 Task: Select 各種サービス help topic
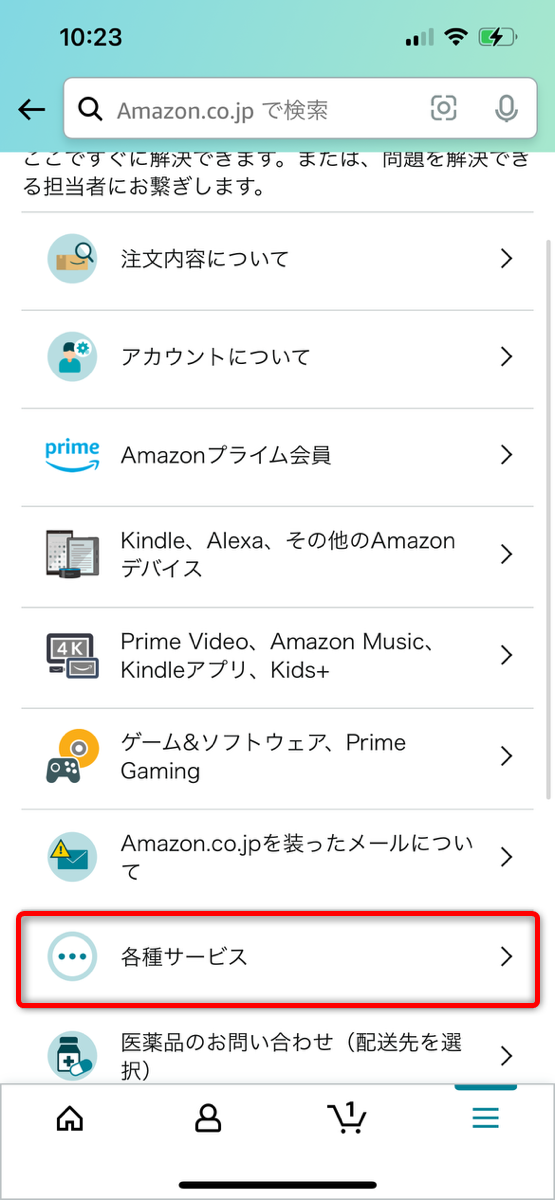277,957
